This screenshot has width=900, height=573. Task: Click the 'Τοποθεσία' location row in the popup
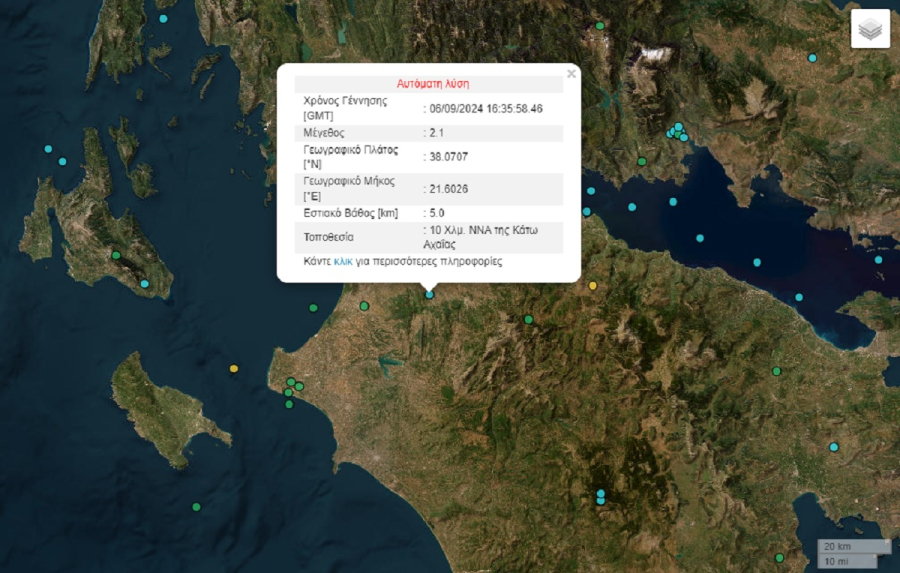click(328, 237)
